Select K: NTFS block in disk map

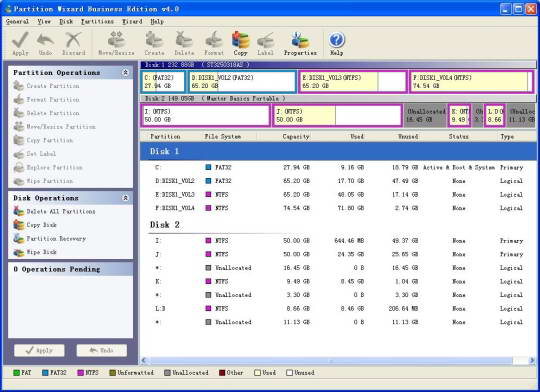(x=459, y=115)
